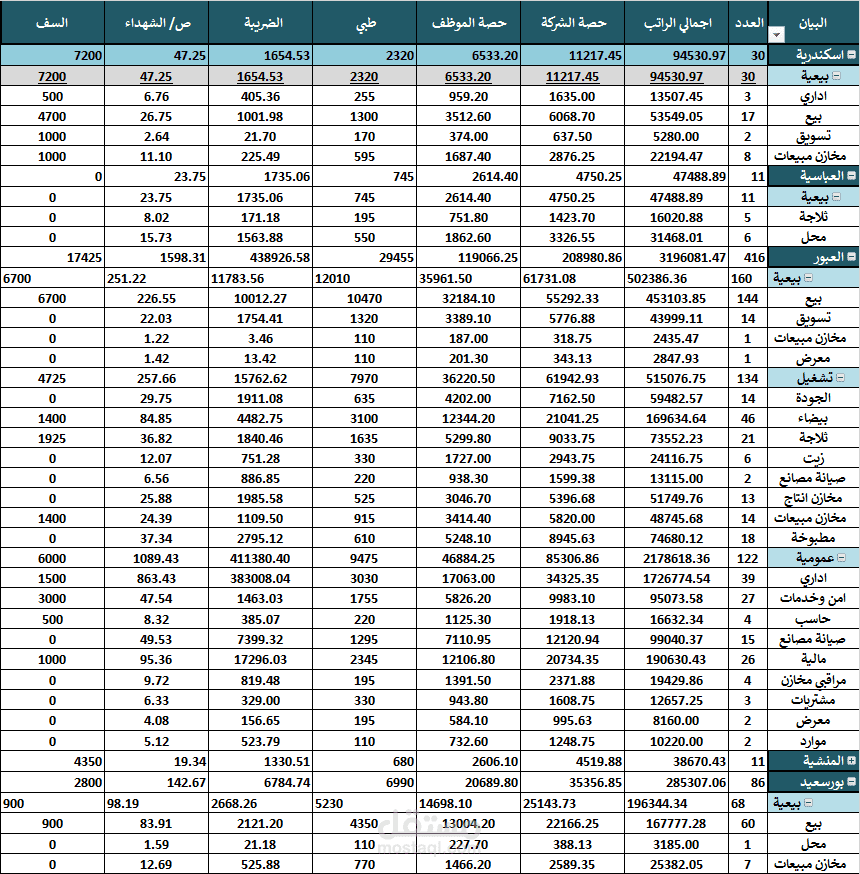
Task: Select the cell with value 208980.86
Action: [572, 258]
